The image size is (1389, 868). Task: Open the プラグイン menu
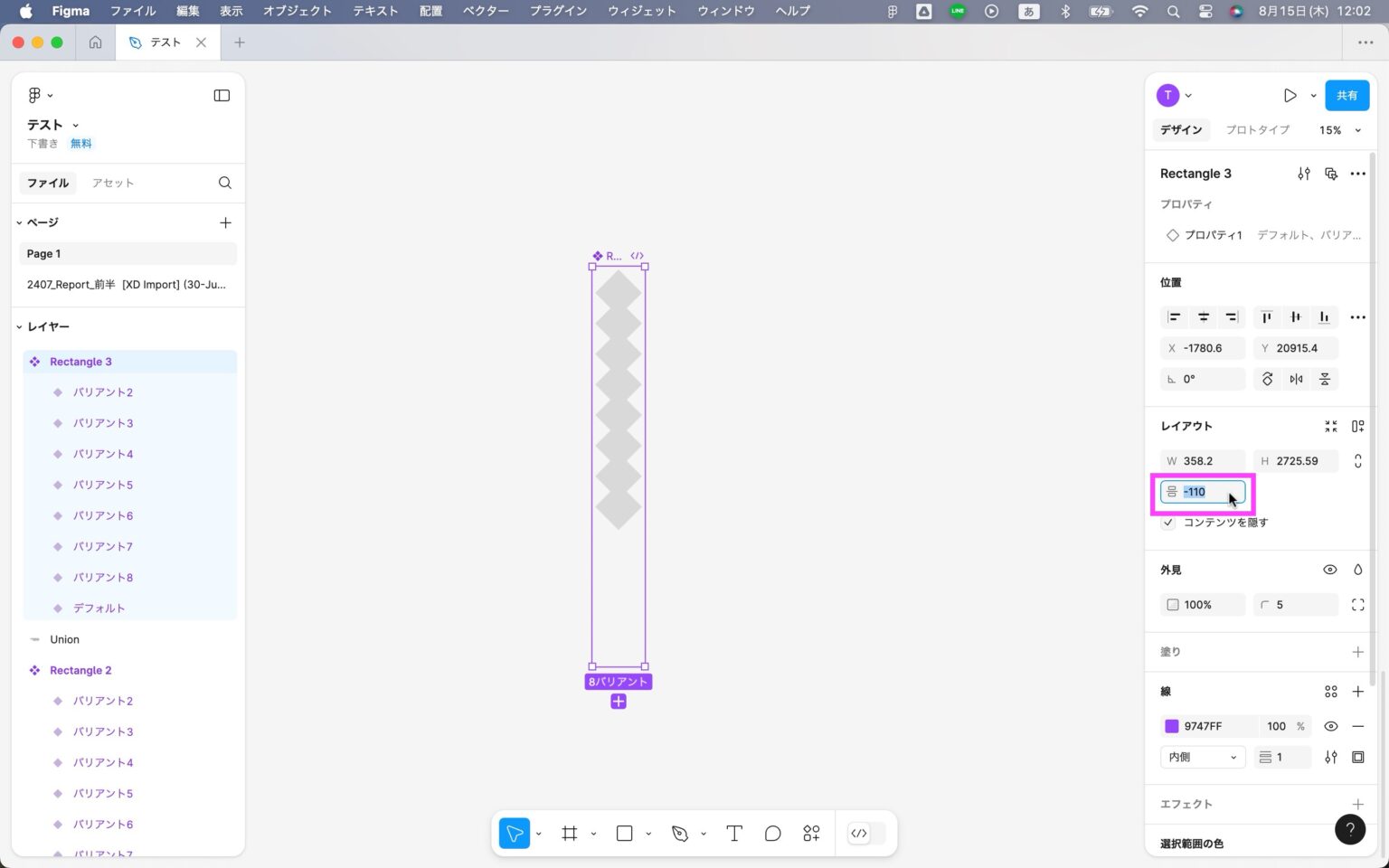[558, 11]
